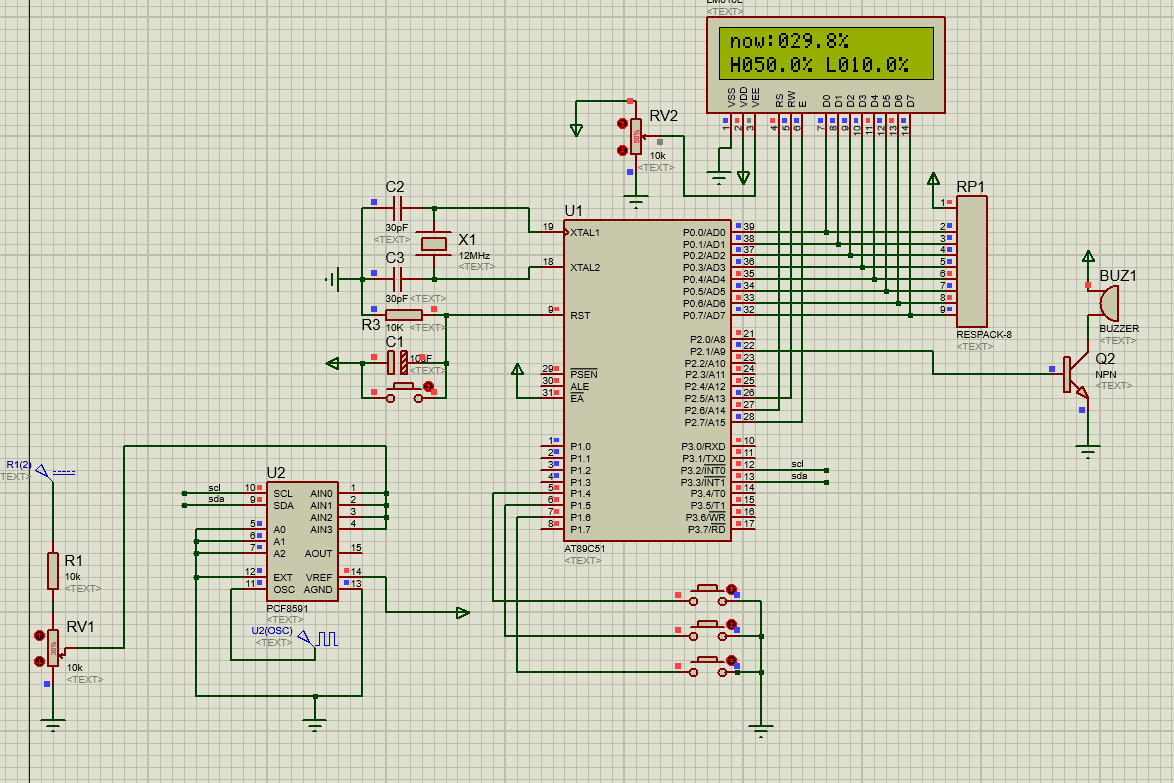Click the "H050.0% L010.0%" line on the LCD
The height and width of the screenshot is (783, 1174).
coord(820,65)
